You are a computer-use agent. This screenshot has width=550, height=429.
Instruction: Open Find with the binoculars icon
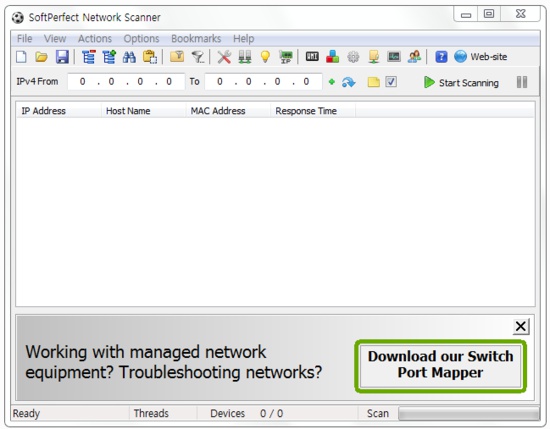(x=129, y=57)
